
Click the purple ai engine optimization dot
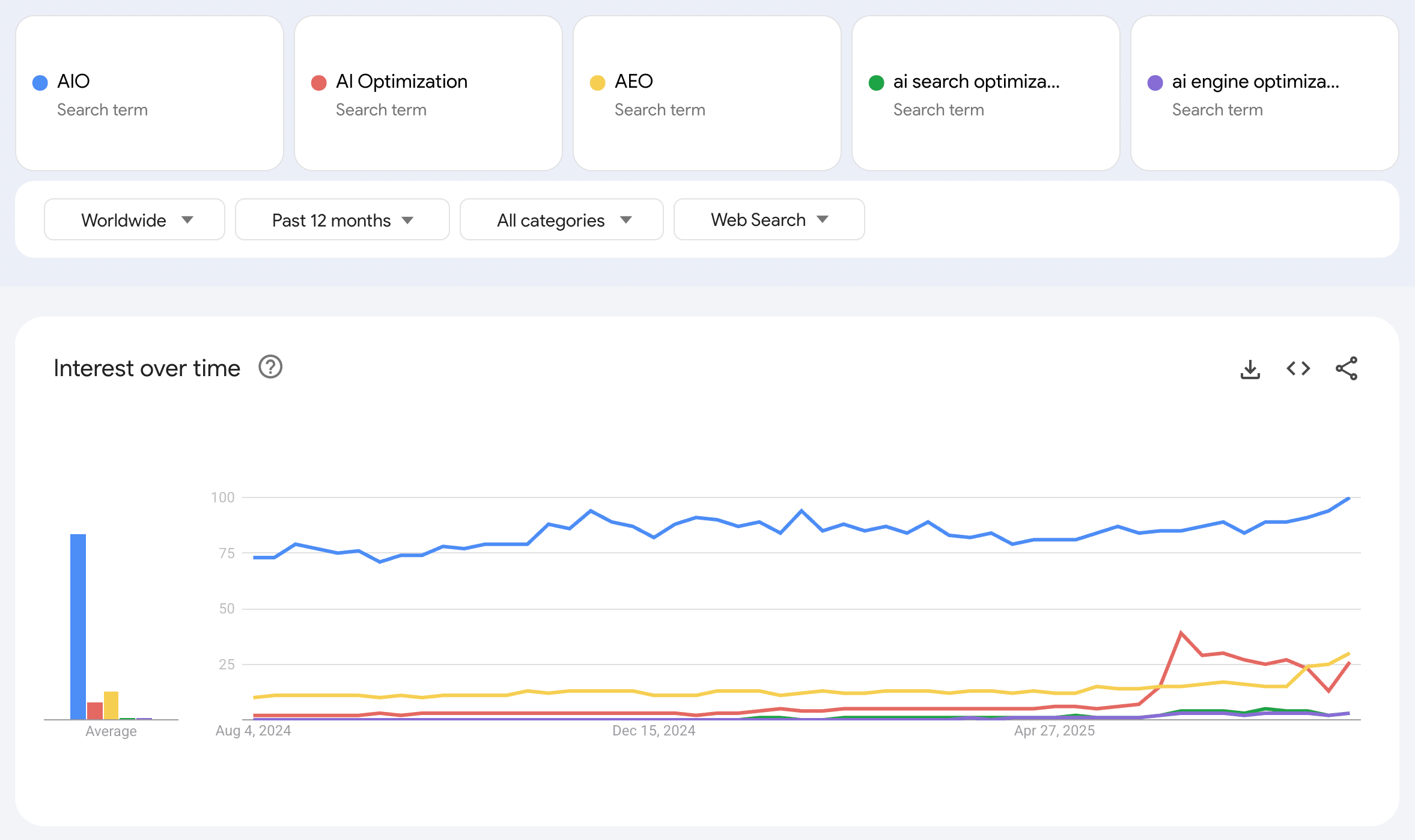[x=1155, y=83]
